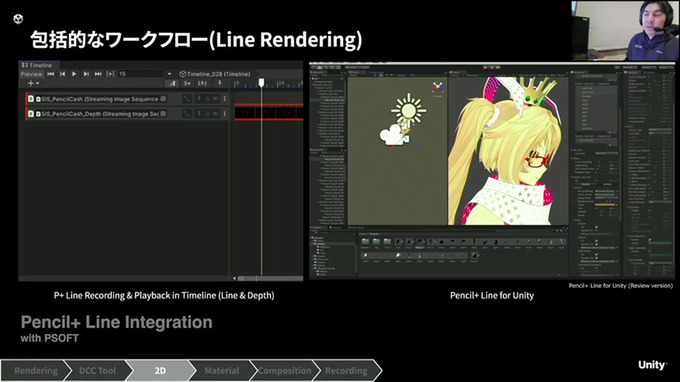The width and height of the screenshot is (680, 382).
Task: Open first folder in Unity Project panel
Action: [365, 242]
